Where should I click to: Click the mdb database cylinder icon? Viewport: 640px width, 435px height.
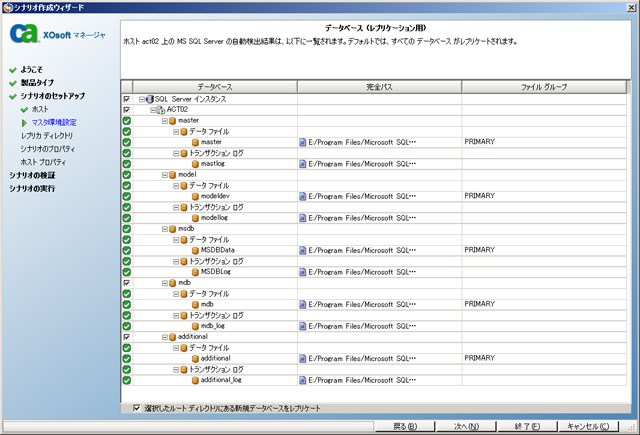point(172,283)
